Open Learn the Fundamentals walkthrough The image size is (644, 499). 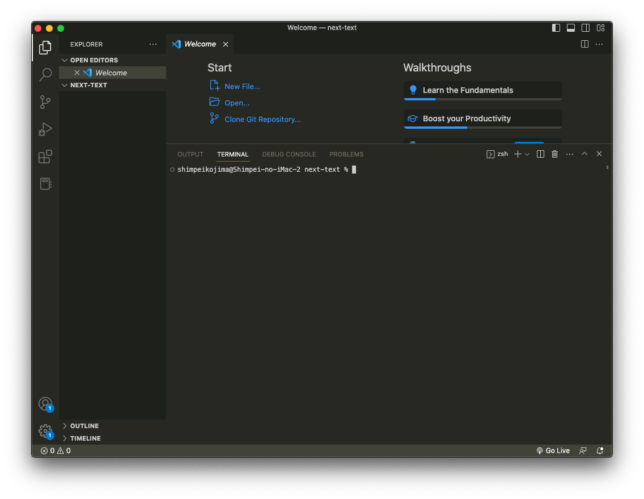(x=483, y=90)
